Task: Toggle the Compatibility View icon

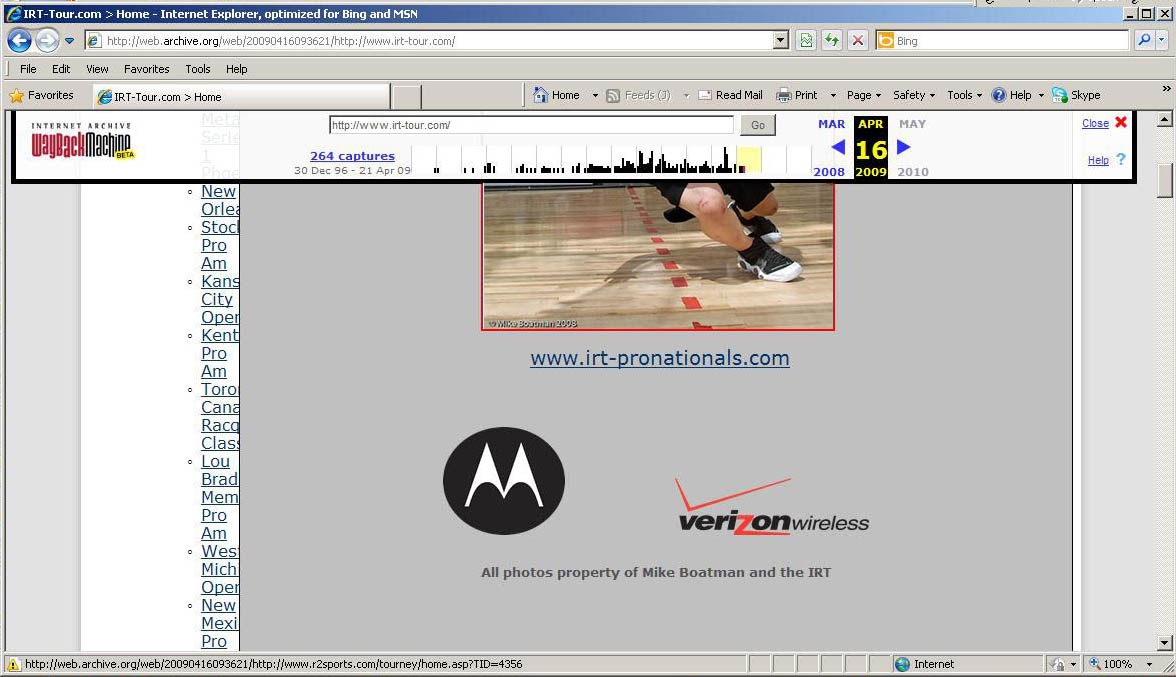Action: click(806, 40)
